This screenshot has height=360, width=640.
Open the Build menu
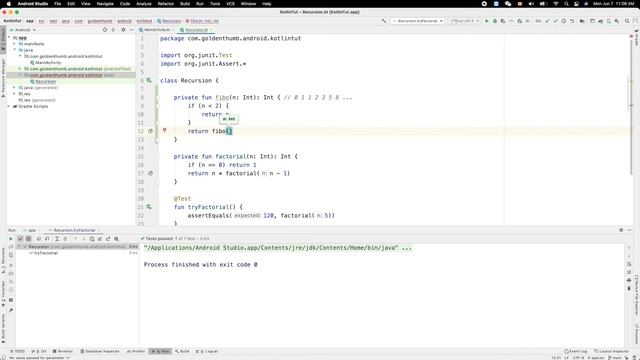tap(185, 4)
